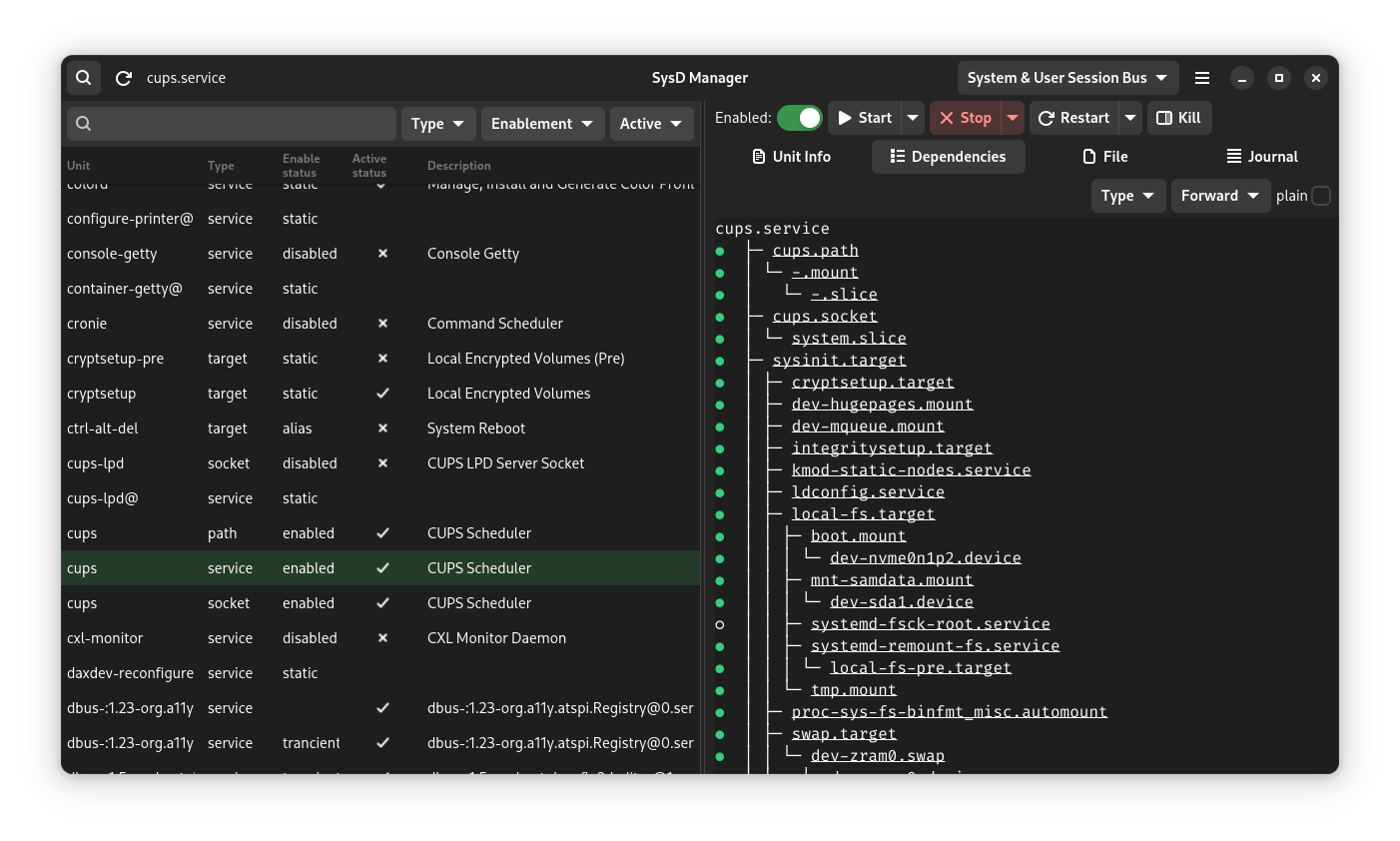Open the kmod-static-nodes.service link

click(x=912, y=470)
